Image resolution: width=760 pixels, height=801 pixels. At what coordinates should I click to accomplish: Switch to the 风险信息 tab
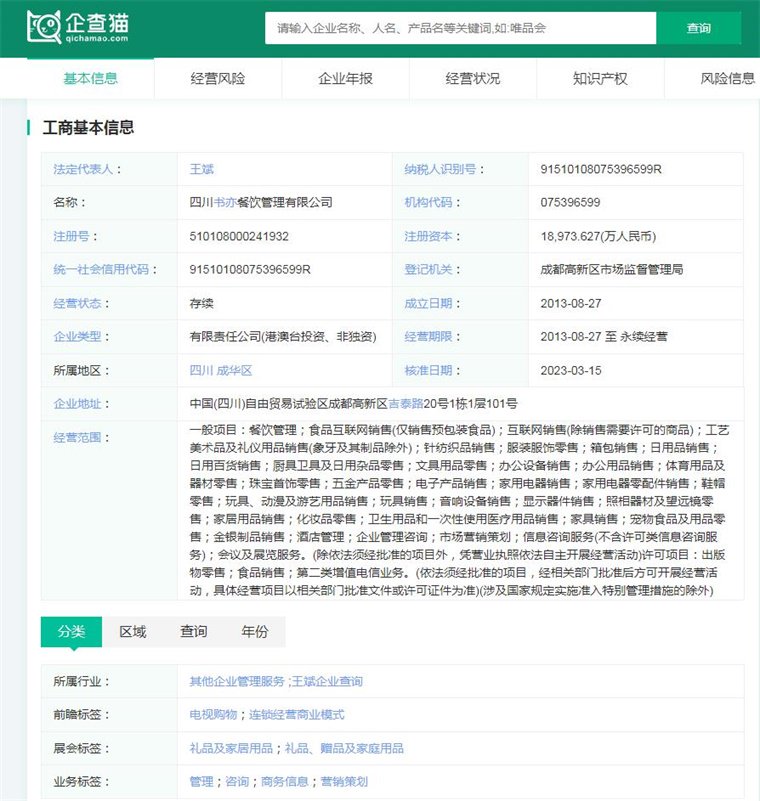pyautogui.click(x=727, y=78)
